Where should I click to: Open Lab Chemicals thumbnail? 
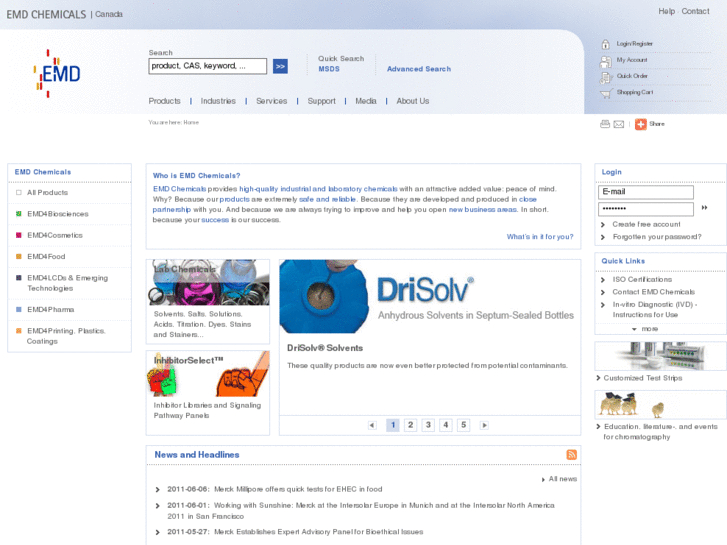[208, 282]
